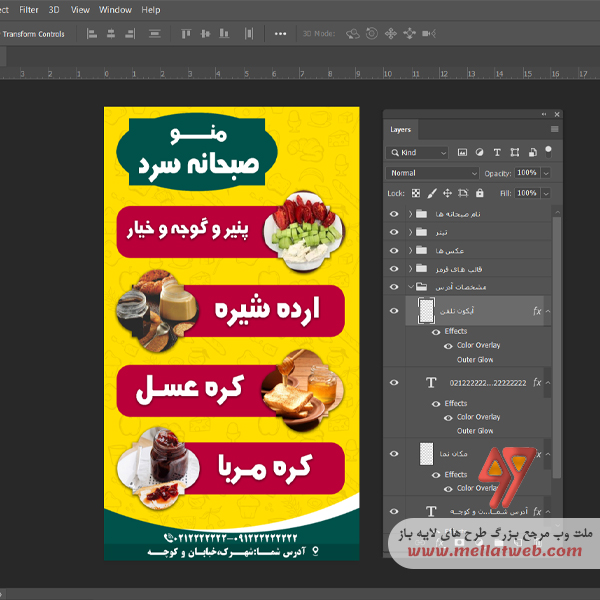Hide the 021222222 text layer
The image size is (600, 600).
[394, 383]
